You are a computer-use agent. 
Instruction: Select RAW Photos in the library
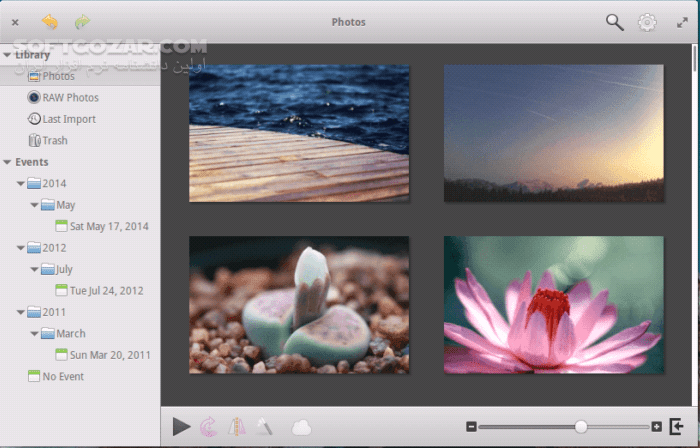coord(70,98)
